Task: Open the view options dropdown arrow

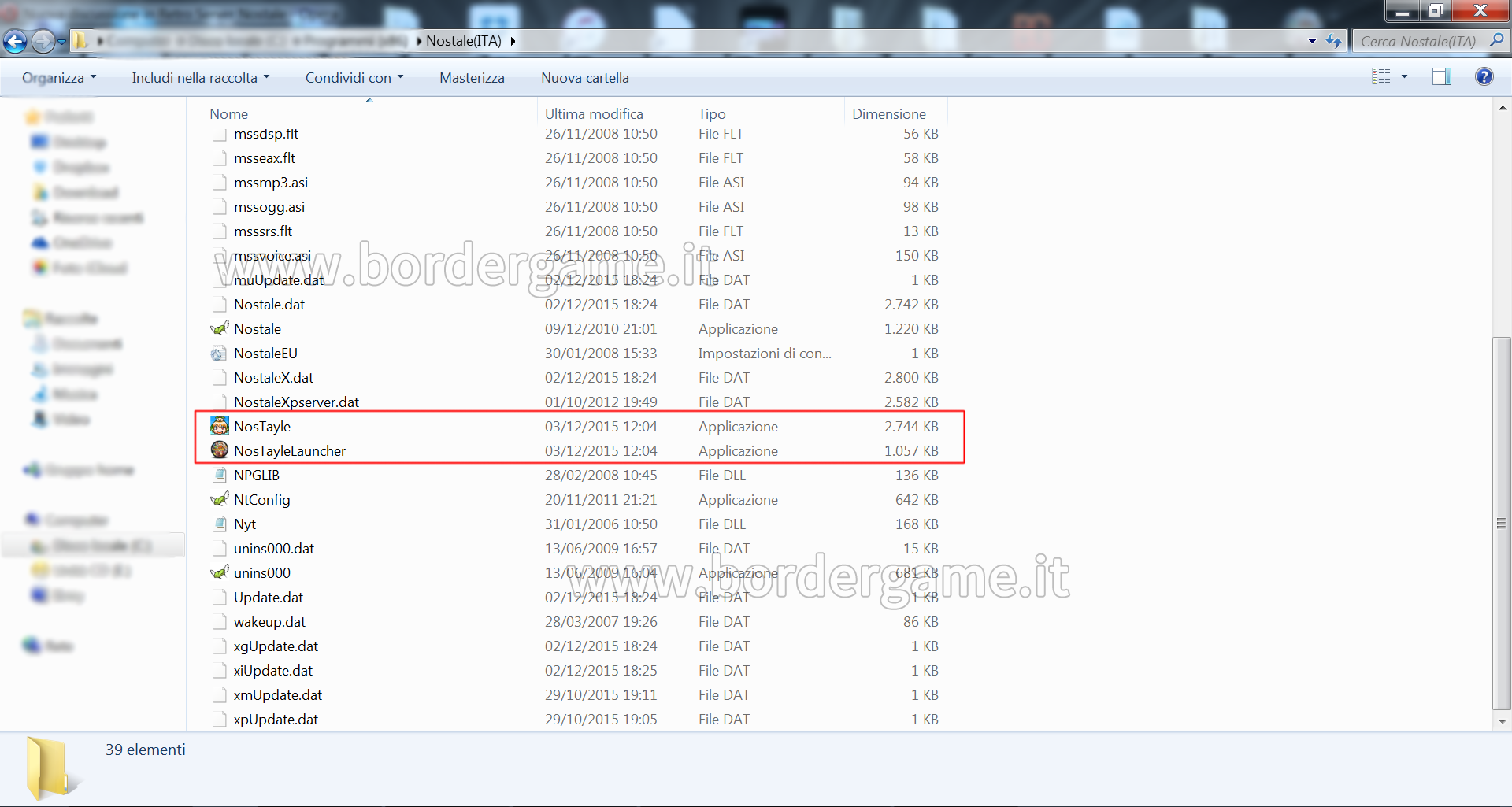Action: click(x=1404, y=76)
